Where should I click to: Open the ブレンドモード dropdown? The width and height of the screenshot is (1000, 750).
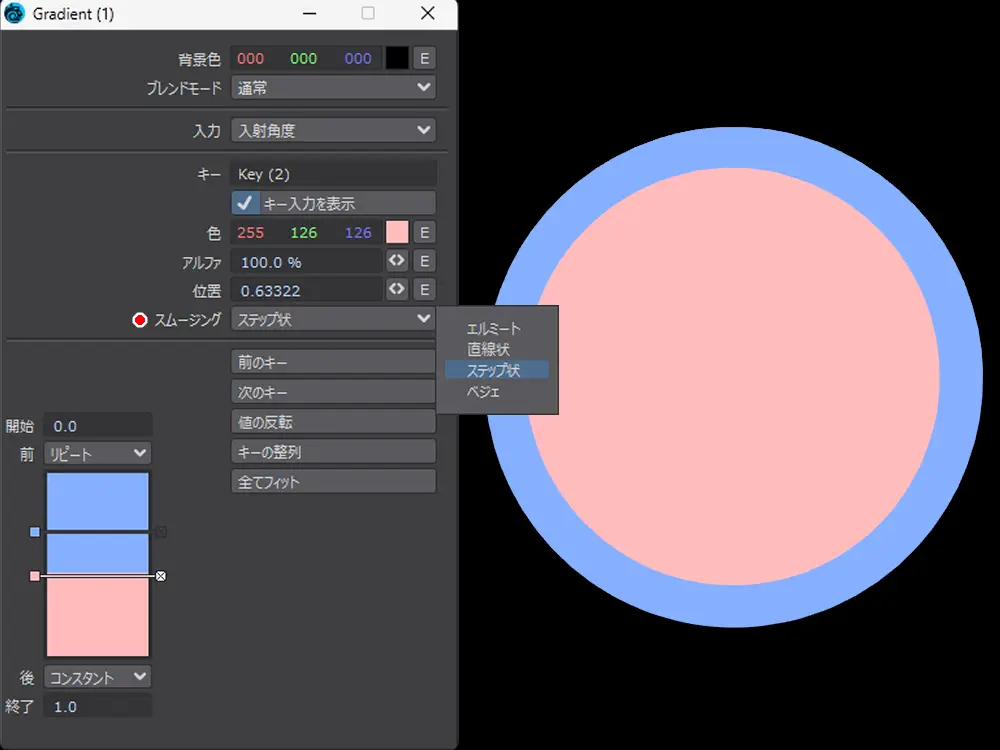coord(333,88)
